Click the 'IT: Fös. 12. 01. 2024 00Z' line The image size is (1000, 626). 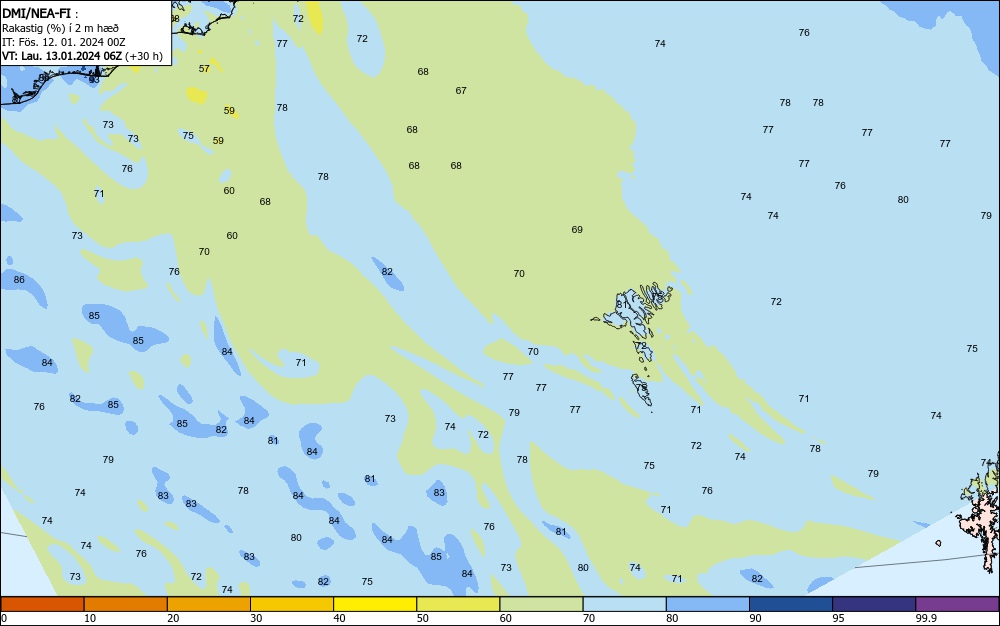tap(63, 42)
